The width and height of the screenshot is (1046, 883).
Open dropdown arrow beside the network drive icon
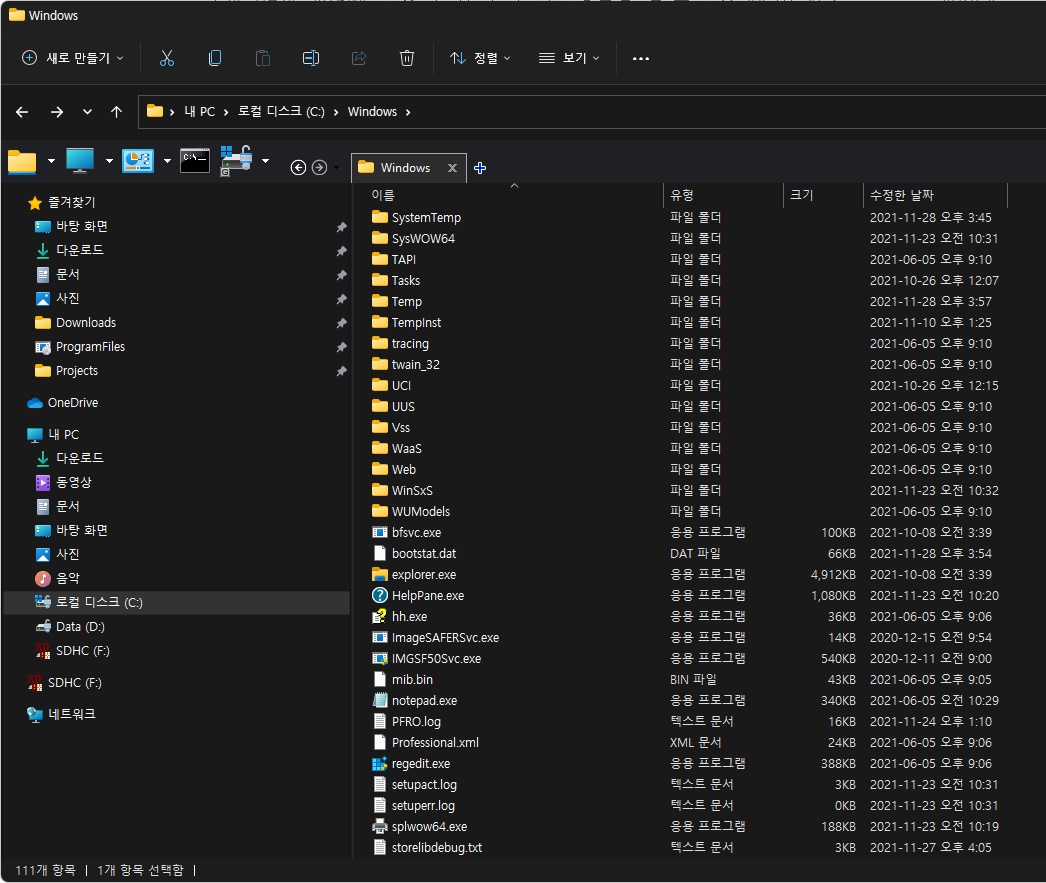tap(266, 161)
